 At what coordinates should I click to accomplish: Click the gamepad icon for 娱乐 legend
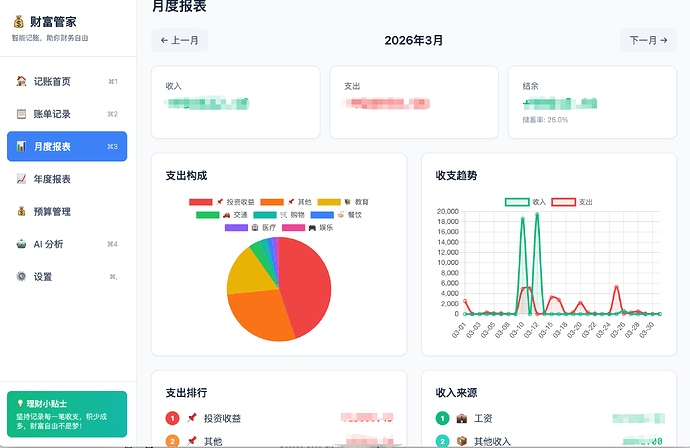tap(312, 228)
